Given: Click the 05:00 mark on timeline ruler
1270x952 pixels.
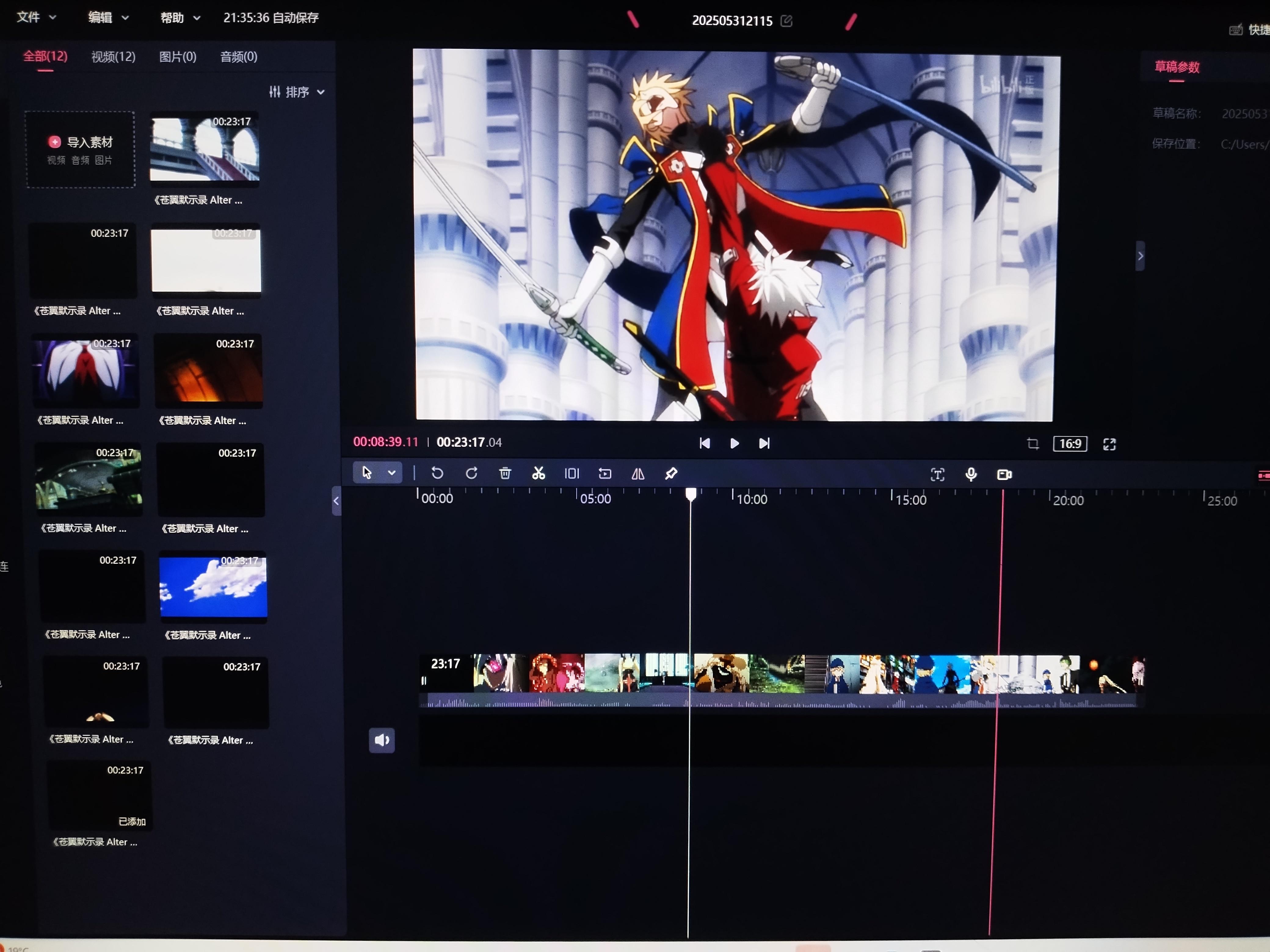Looking at the screenshot, I should click(x=595, y=499).
